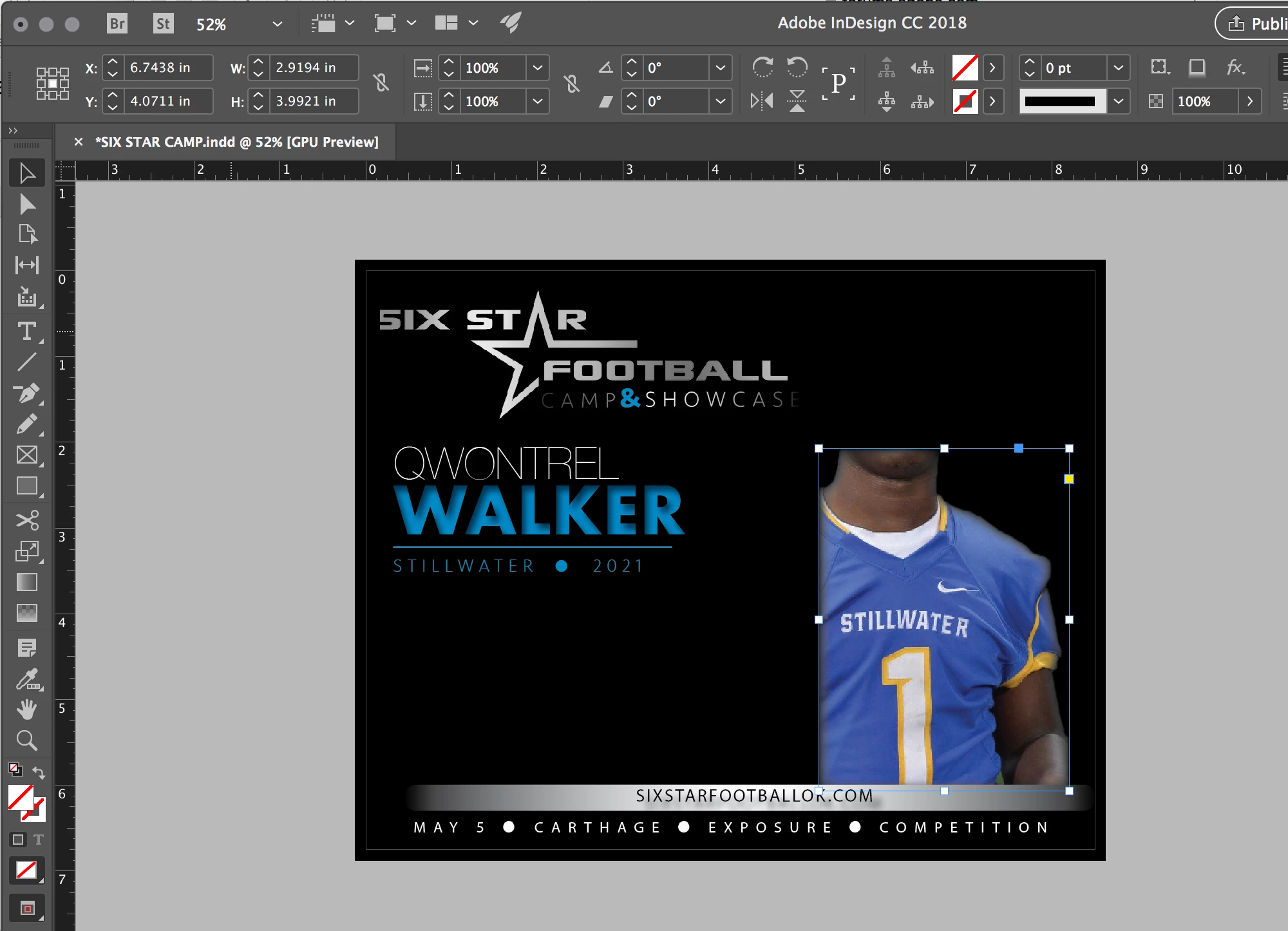Expand the stroke weight 0 pt dropdown
1288x931 pixels.
point(1119,68)
